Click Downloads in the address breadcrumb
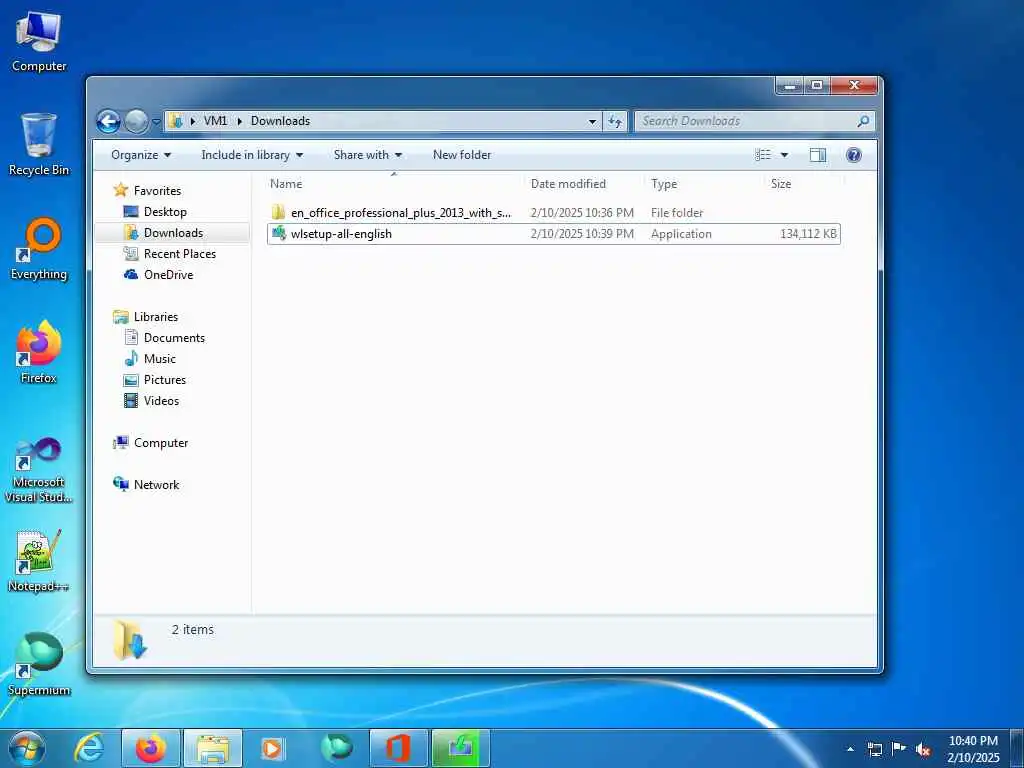The width and height of the screenshot is (1024, 768). pyautogui.click(x=280, y=121)
